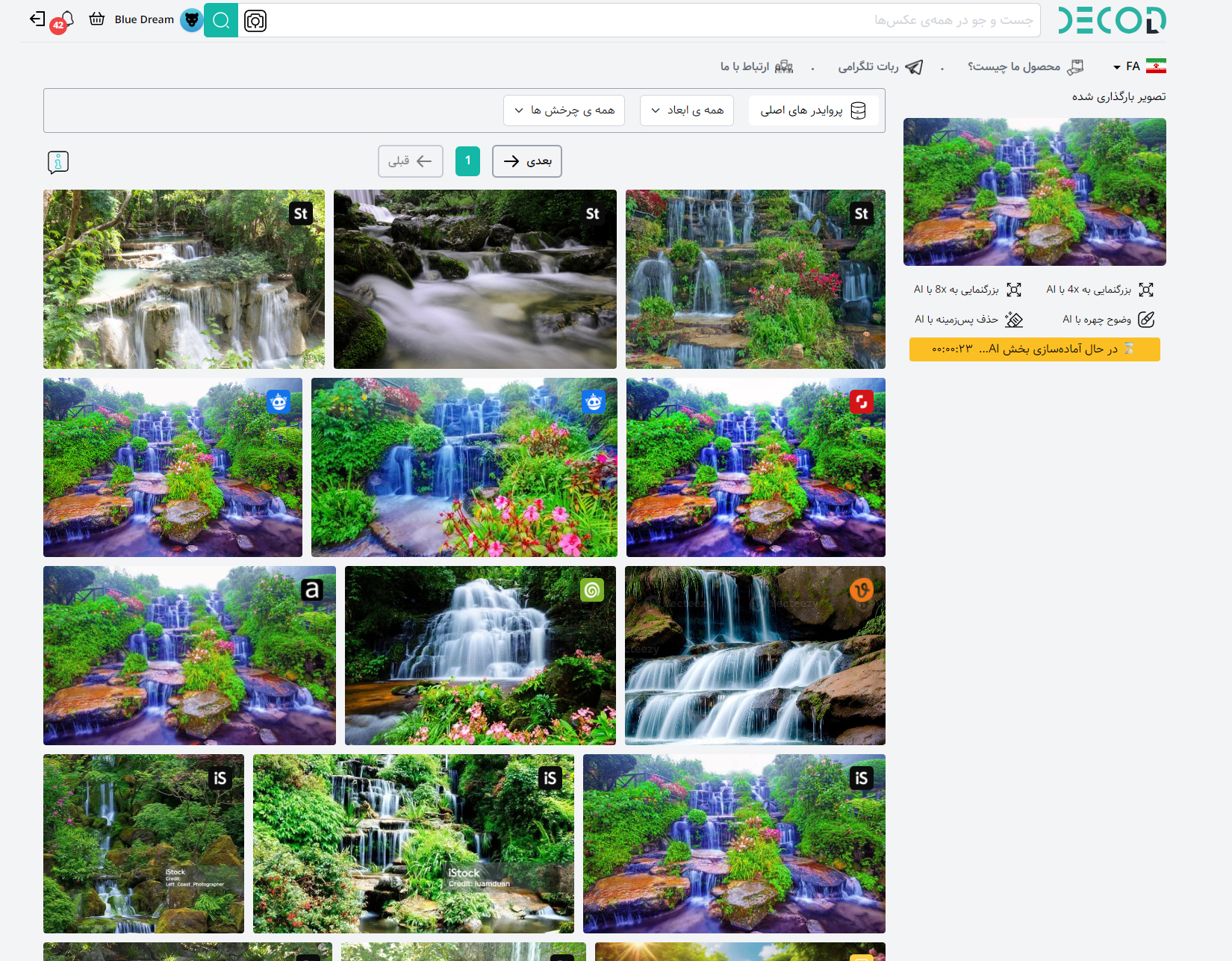This screenshot has height=961, width=1232.
Task: Open the Contact Us menu link
Action: [x=756, y=67]
